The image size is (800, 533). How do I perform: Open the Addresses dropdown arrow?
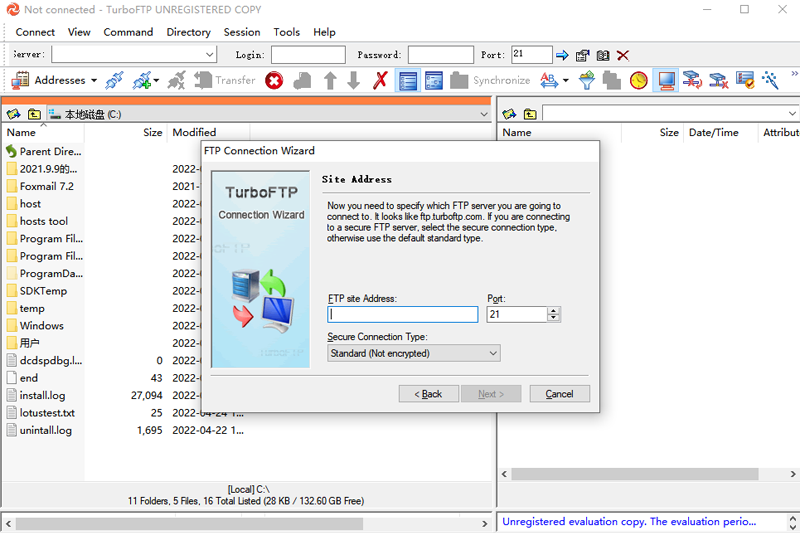pos(94,81)
